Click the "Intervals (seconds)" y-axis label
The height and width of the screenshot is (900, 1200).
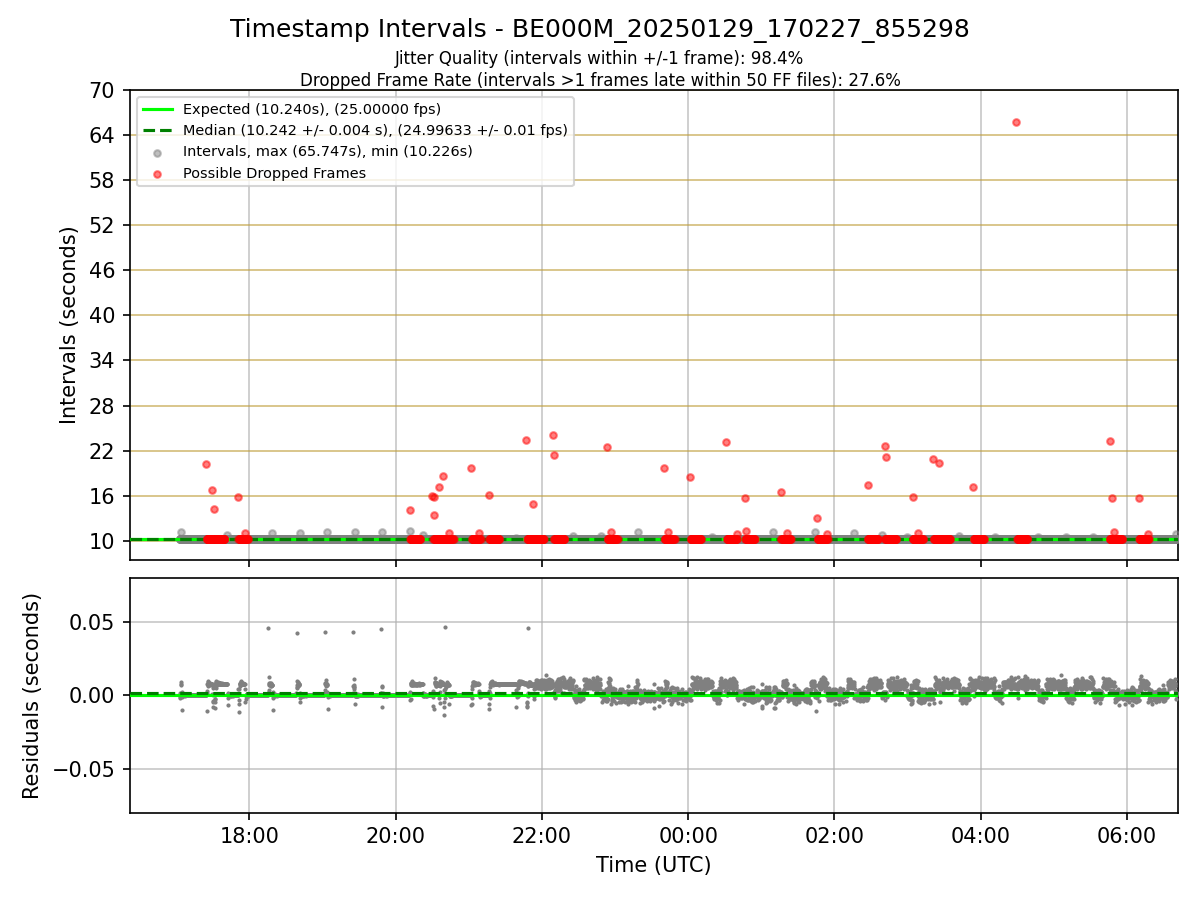click(x=69, y=325)
